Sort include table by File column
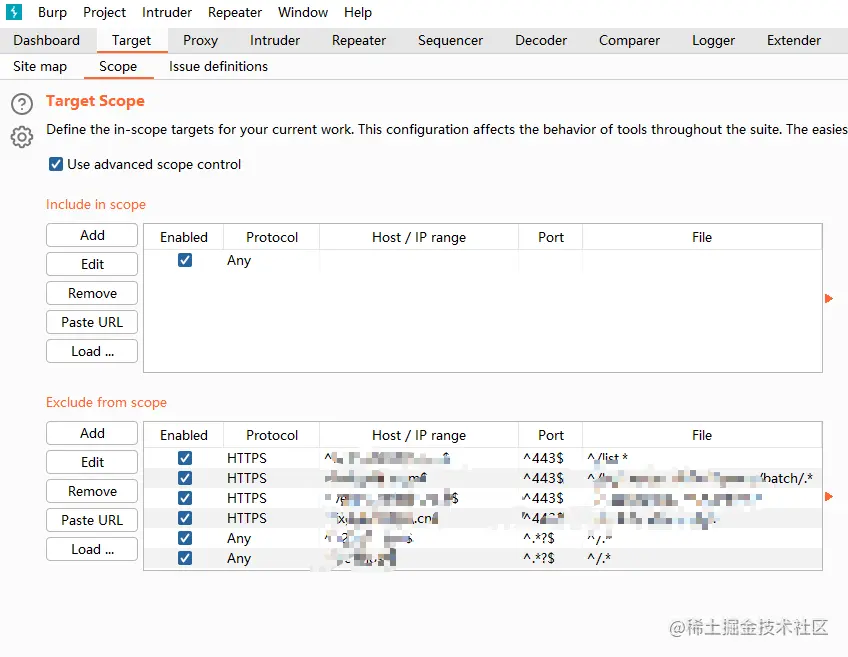848x657 pixels. (x=702, y=237)
